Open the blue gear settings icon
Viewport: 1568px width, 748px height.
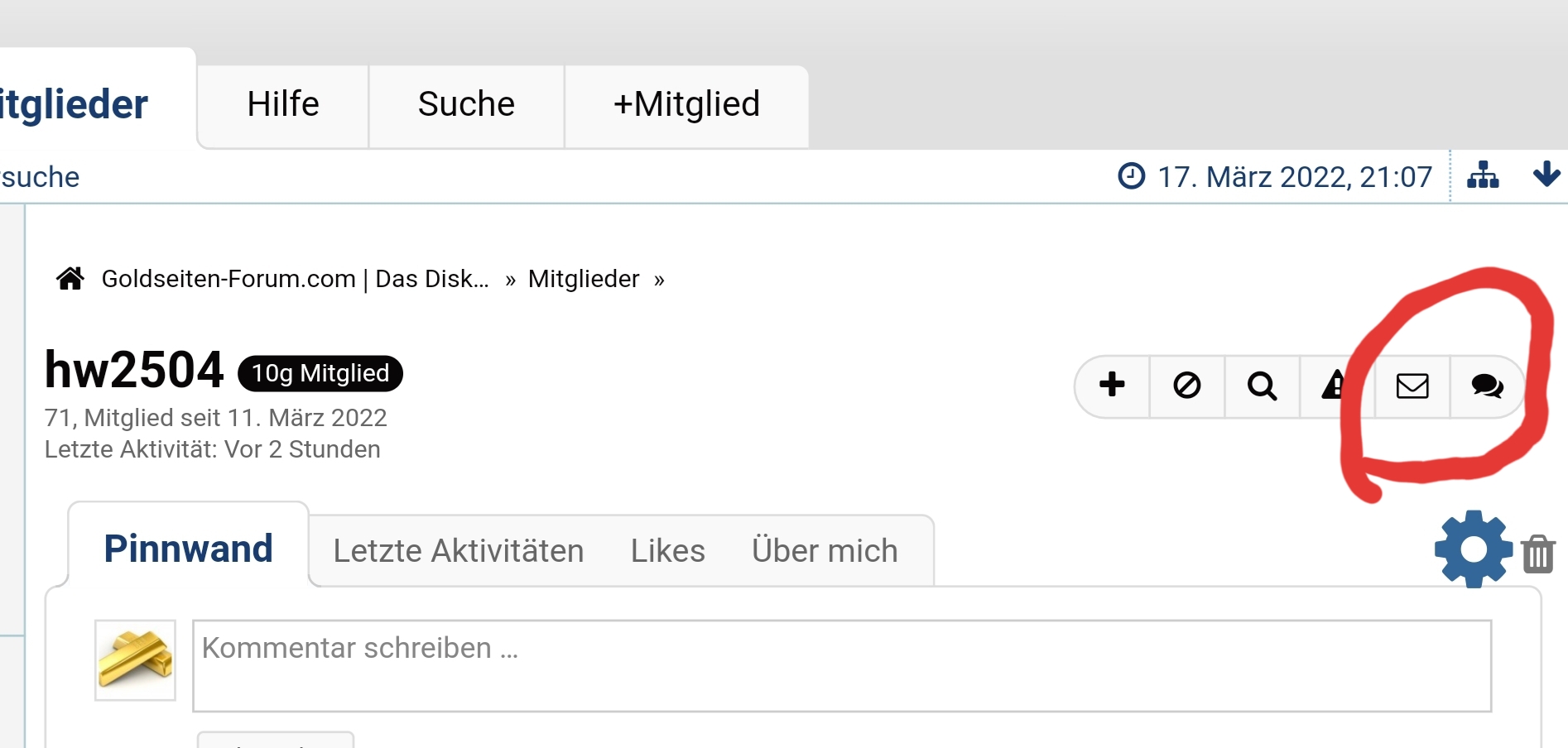tap(1474, 549)
